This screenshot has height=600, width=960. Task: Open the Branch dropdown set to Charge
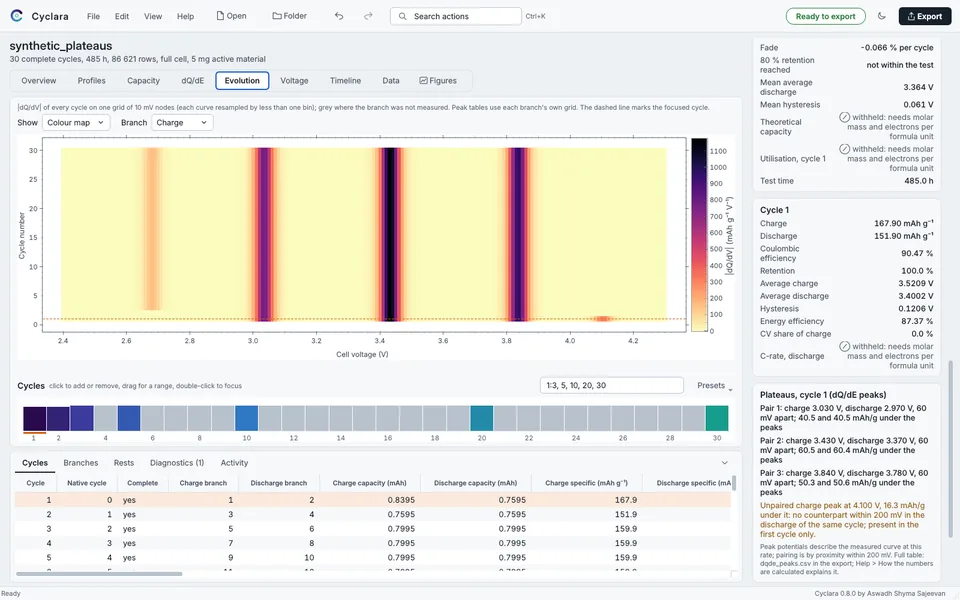tap(182, 122)
